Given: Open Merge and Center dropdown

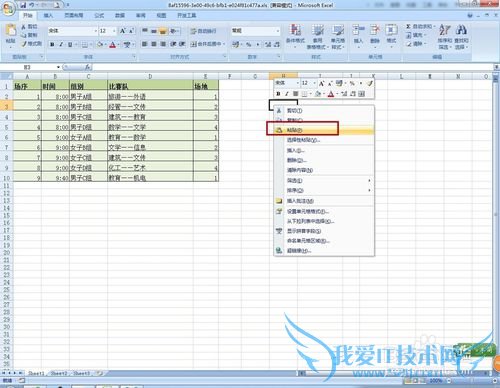Looking at the screenshot, I should coord(224,44).
